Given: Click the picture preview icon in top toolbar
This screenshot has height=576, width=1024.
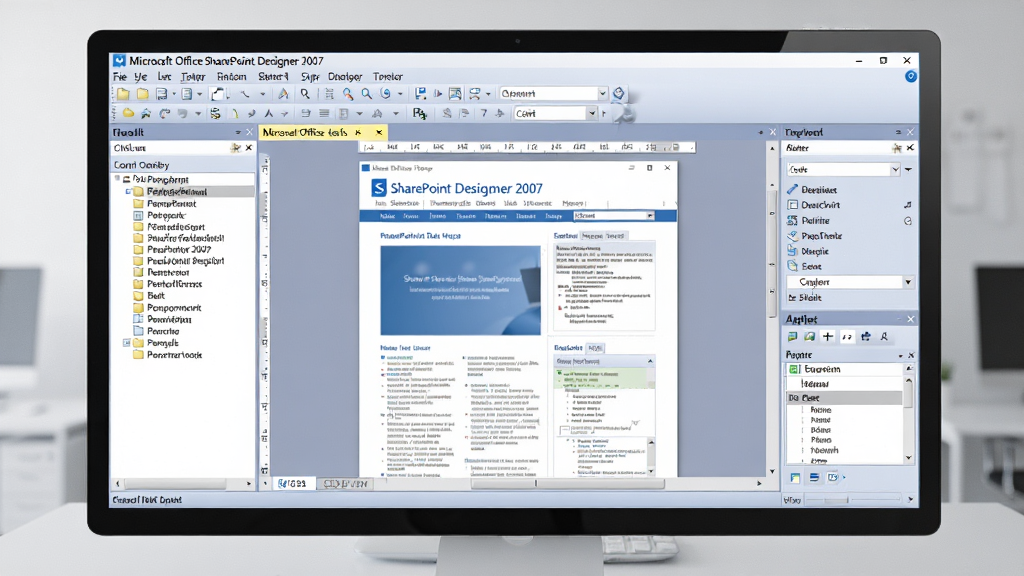Looking at the screenshot, I should [455, 94].
